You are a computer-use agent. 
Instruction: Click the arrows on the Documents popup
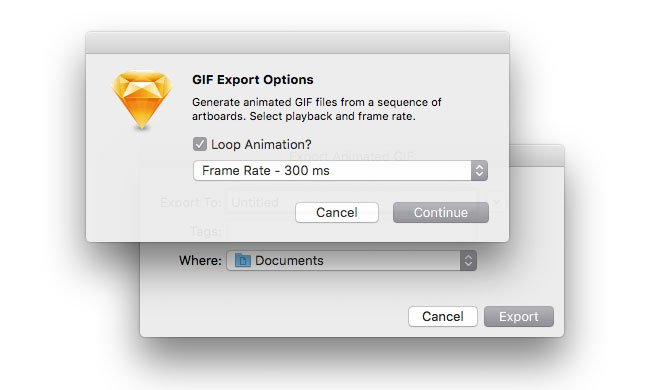(x=468, y=260)
